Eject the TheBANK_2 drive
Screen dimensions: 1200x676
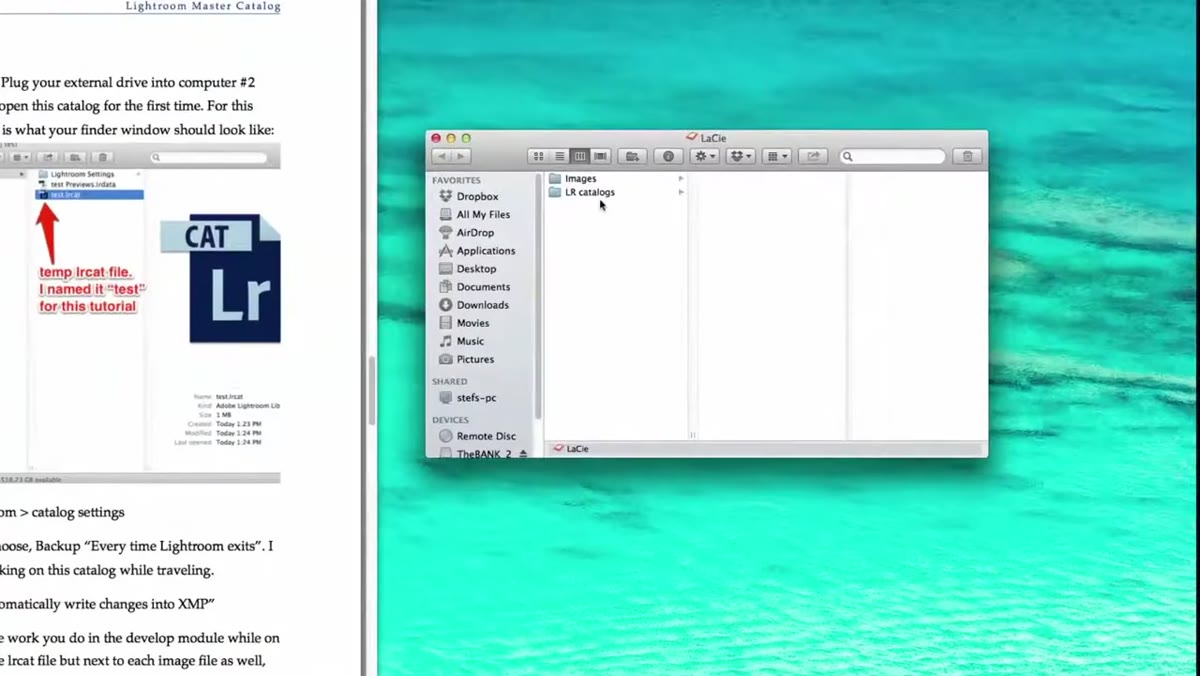point(523,453)
